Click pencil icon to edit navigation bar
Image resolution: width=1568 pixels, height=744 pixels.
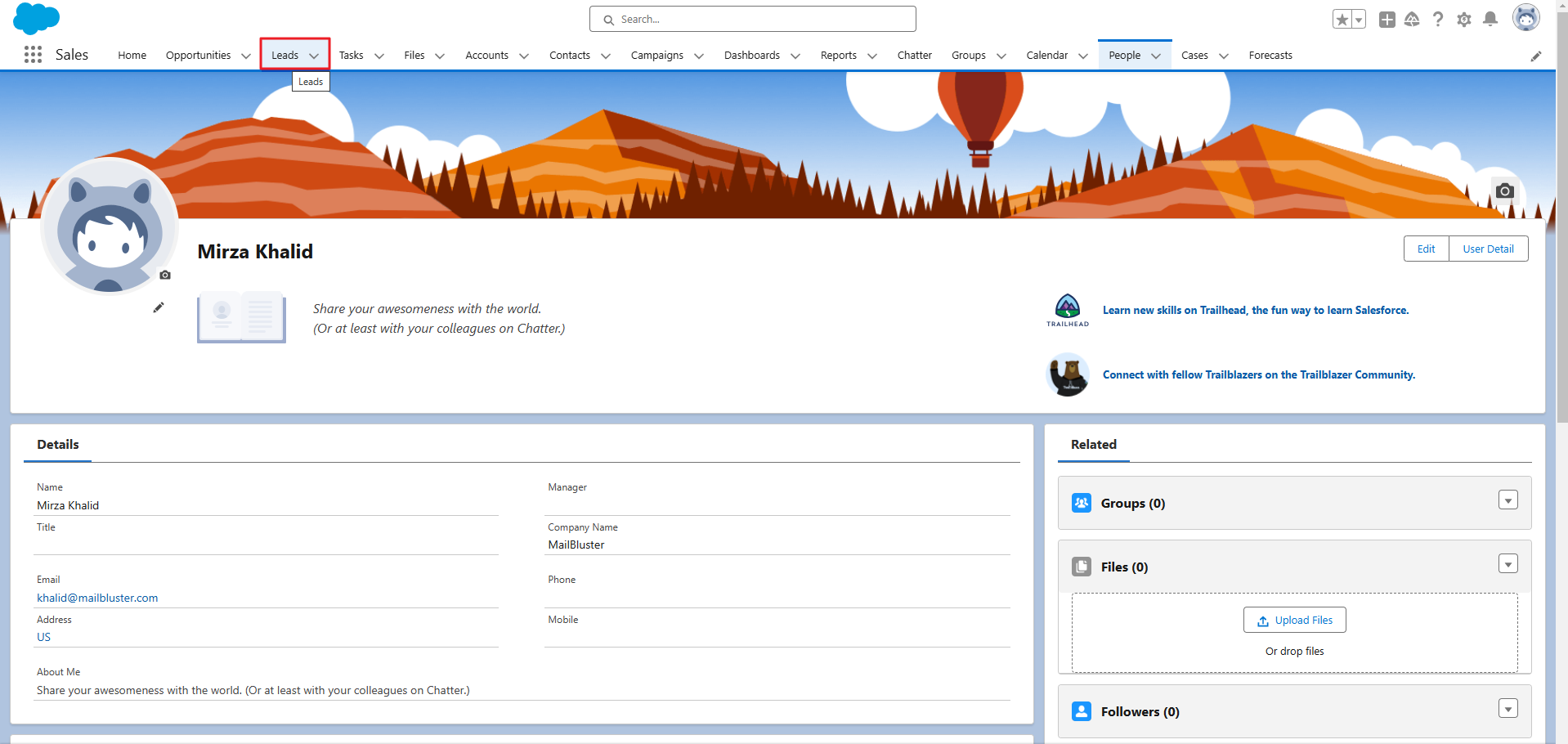pyautogui.click(x=1535, y=56)
